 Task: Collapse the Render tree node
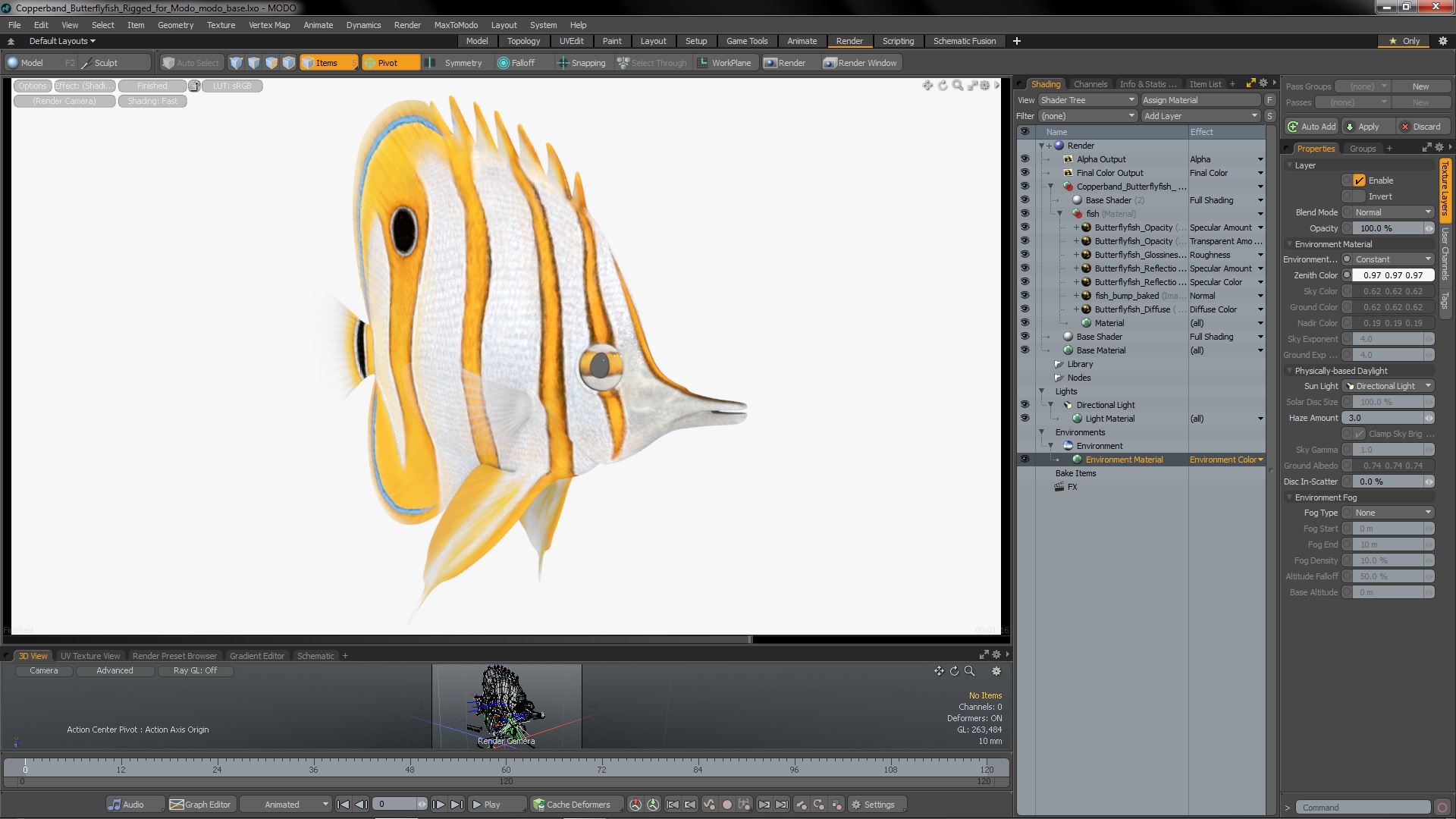pos(1042,146)
